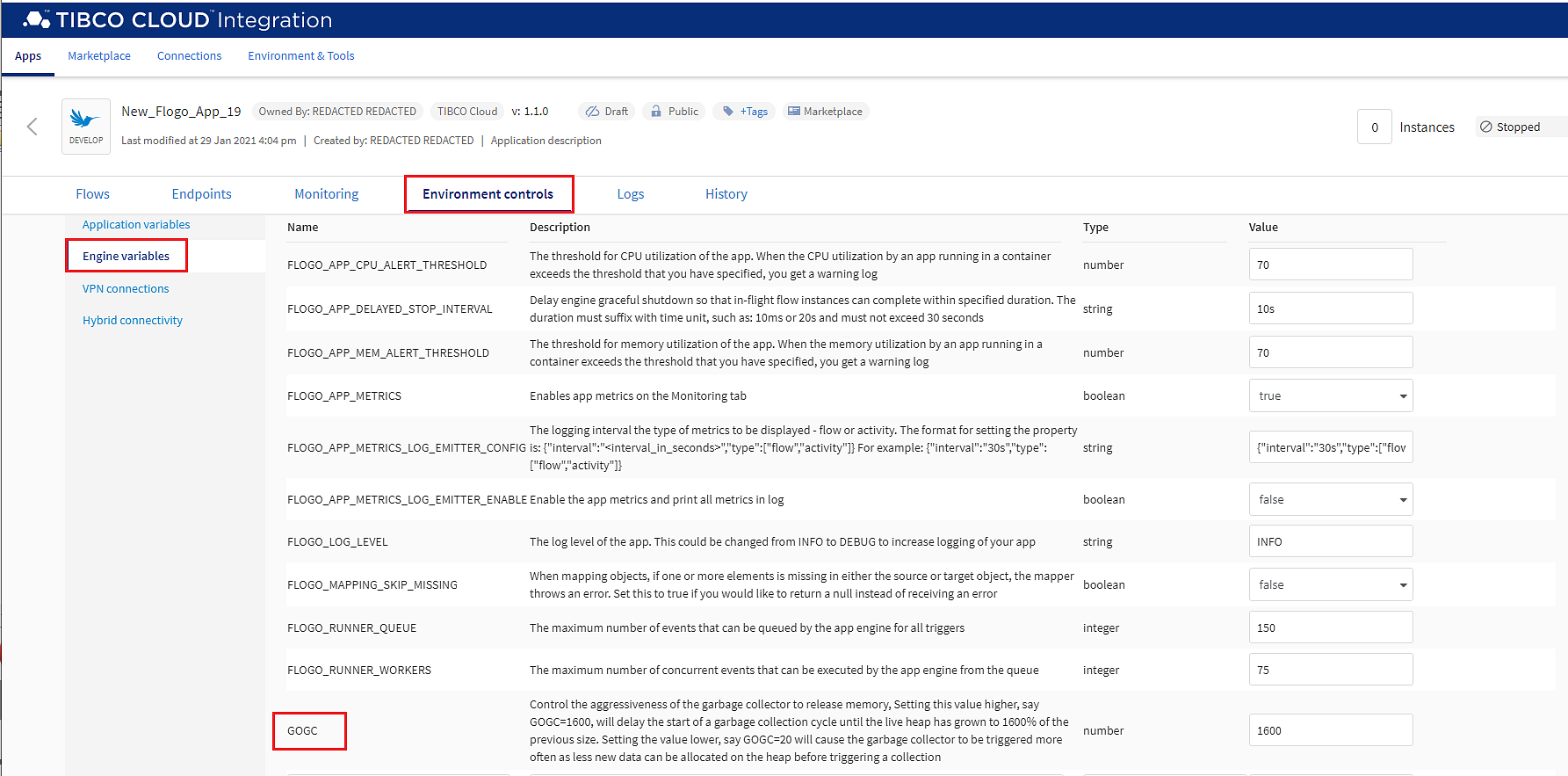
Task: Click the Public lock icon
Action: 655,112
